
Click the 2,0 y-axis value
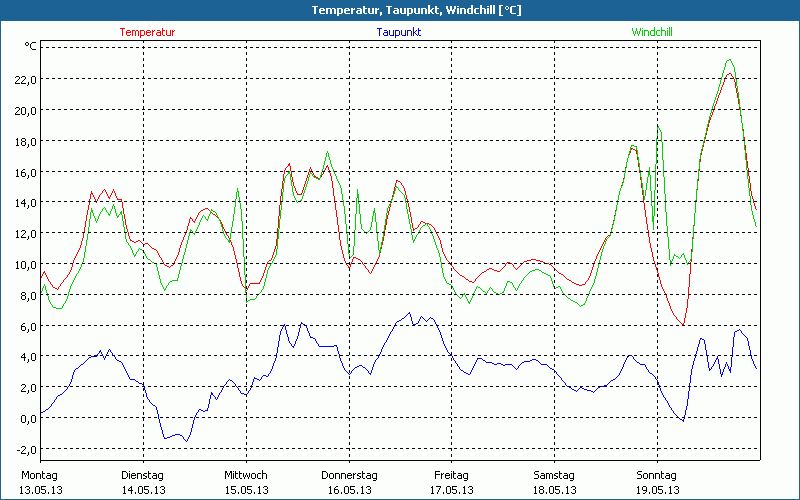click(x=29, y=388)
